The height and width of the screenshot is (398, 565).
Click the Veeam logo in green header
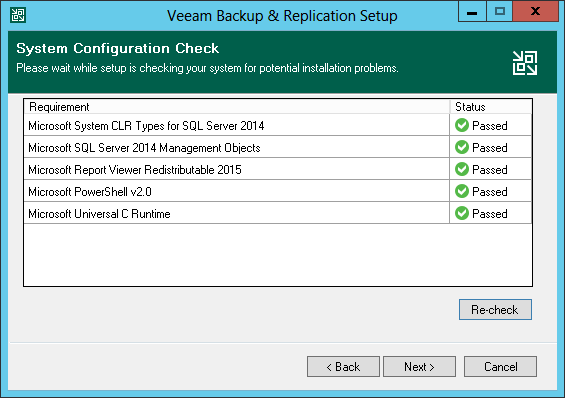point(525,63)
